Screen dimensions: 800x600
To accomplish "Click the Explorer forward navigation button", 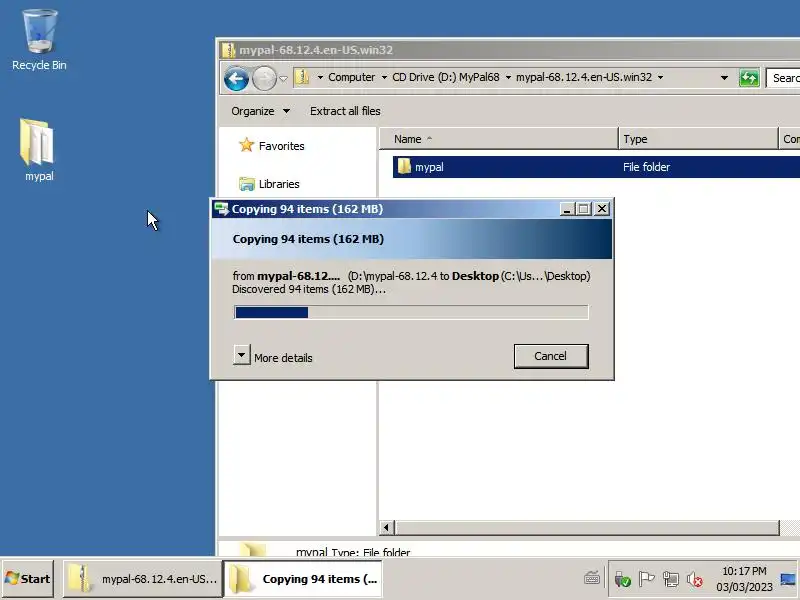I will (264, 79).
